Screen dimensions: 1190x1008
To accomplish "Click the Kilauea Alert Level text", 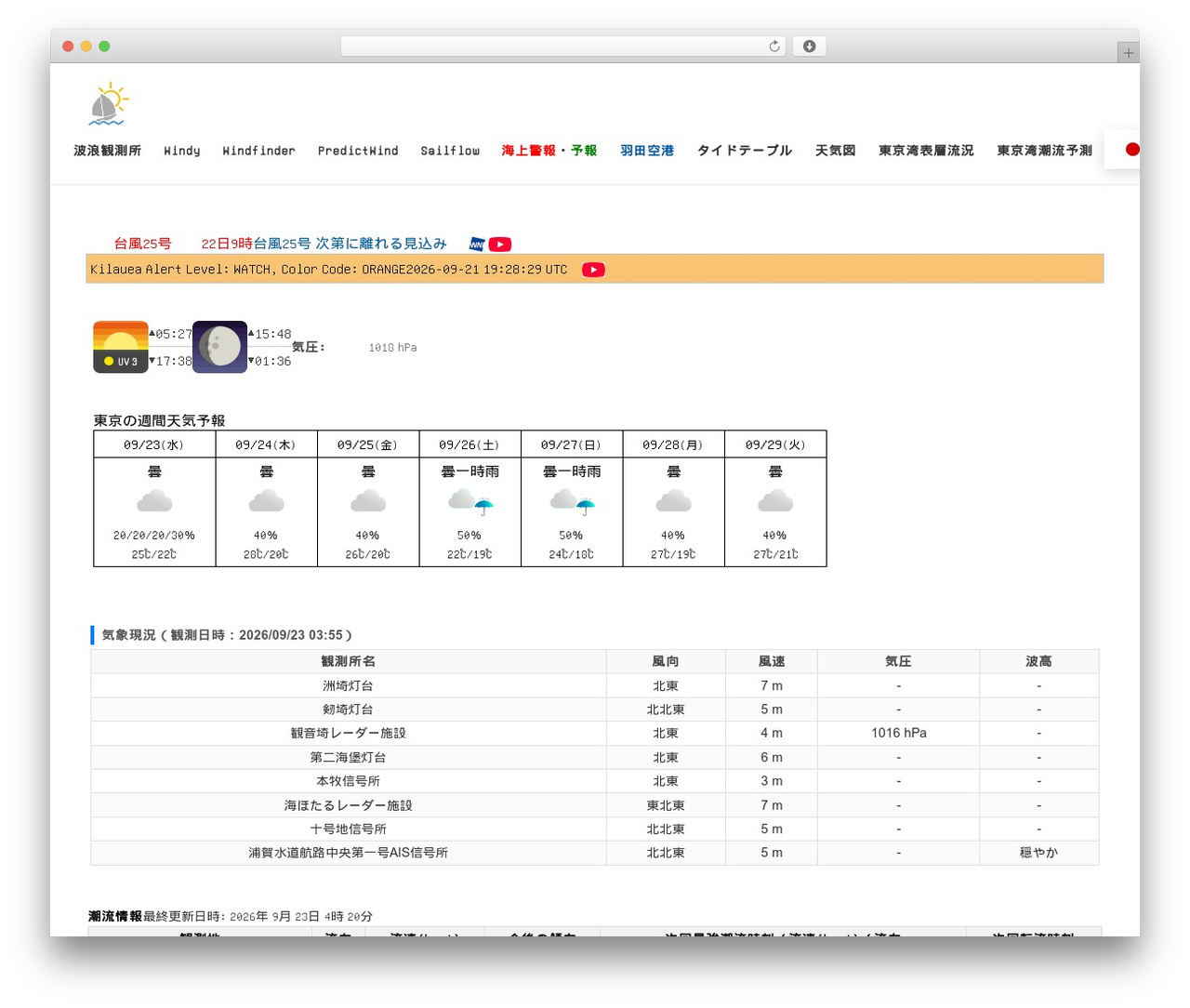I will (328, 270).
